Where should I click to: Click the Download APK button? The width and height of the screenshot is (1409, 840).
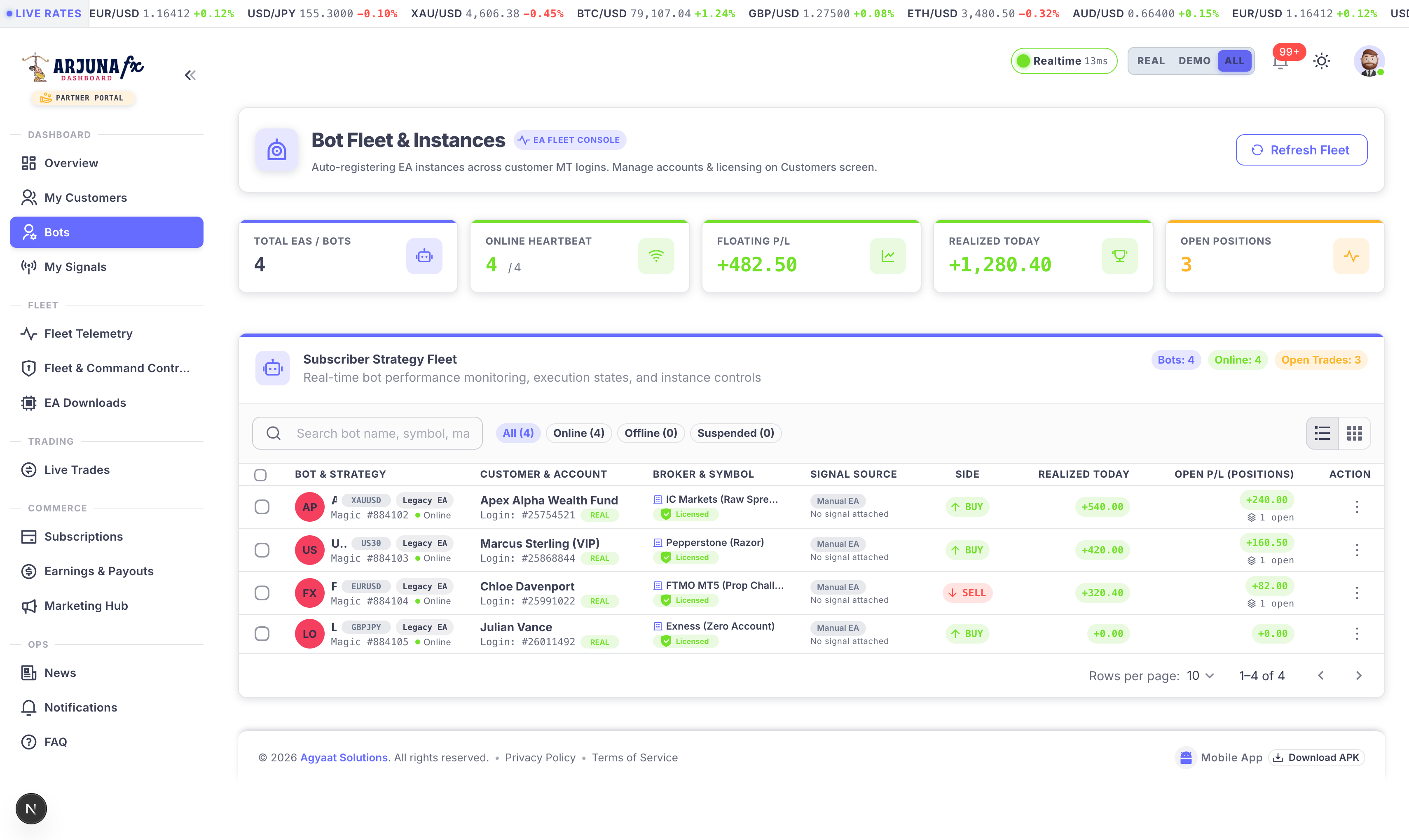pos(1316,757)
